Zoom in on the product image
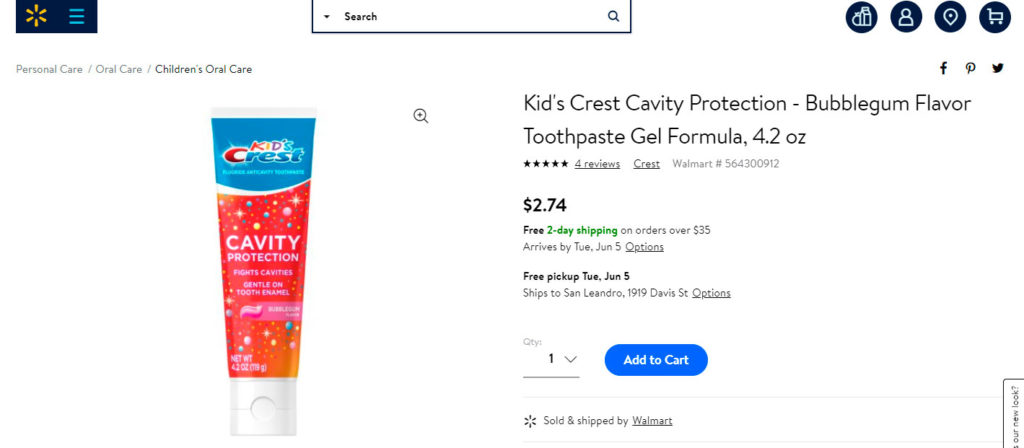Screen dimensions: 1024x448 421,116
